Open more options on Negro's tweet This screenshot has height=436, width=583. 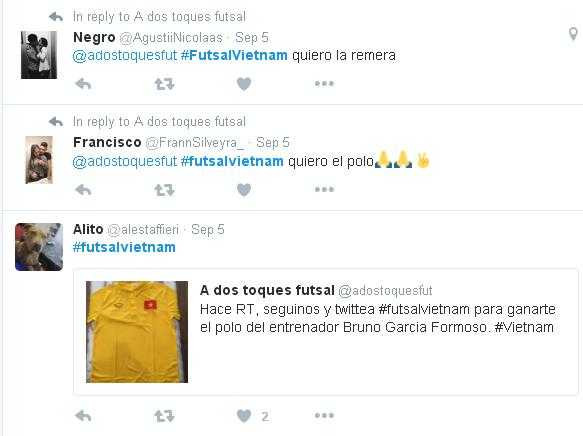(324, 84)
